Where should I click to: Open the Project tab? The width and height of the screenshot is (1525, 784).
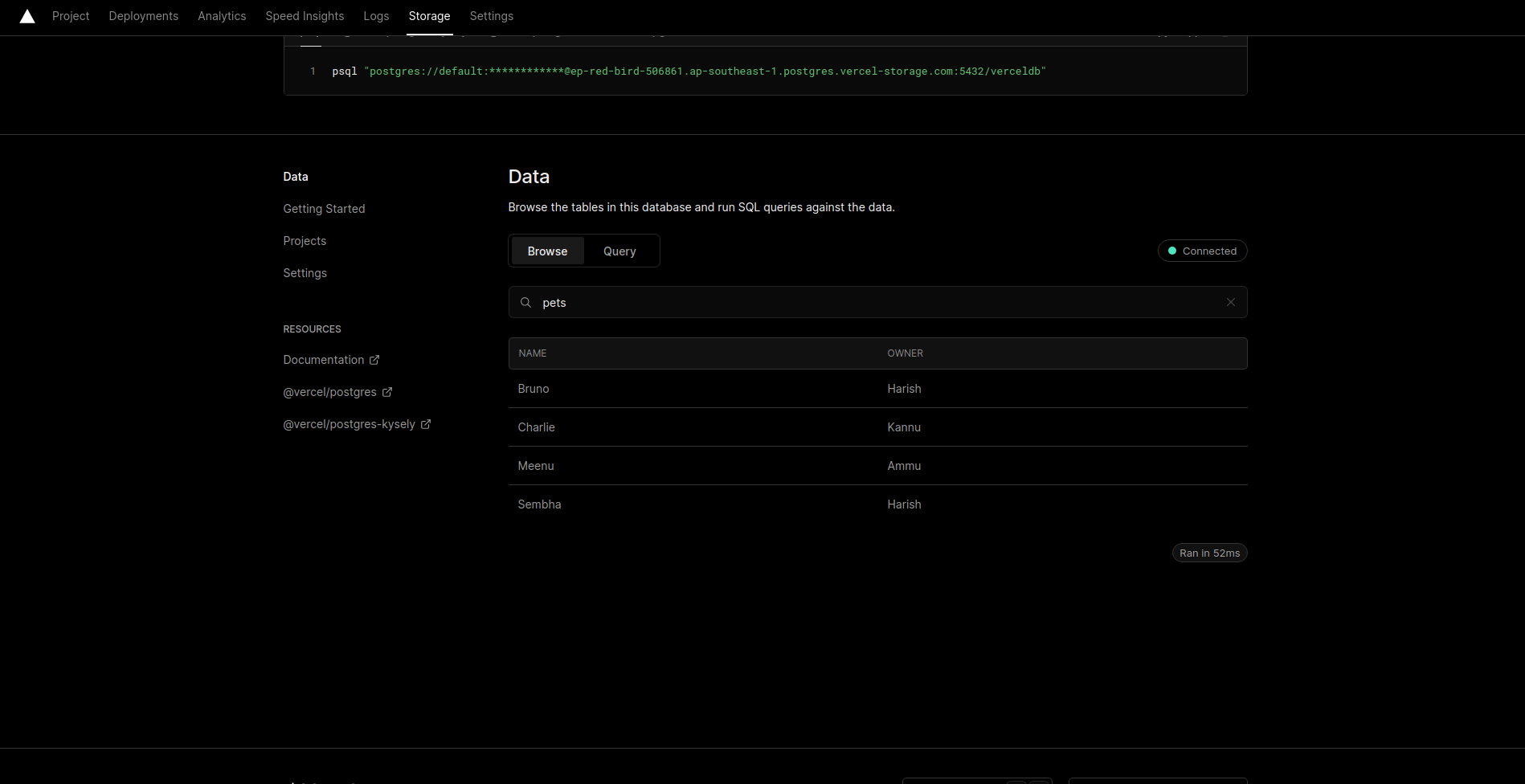pos(71,16)
